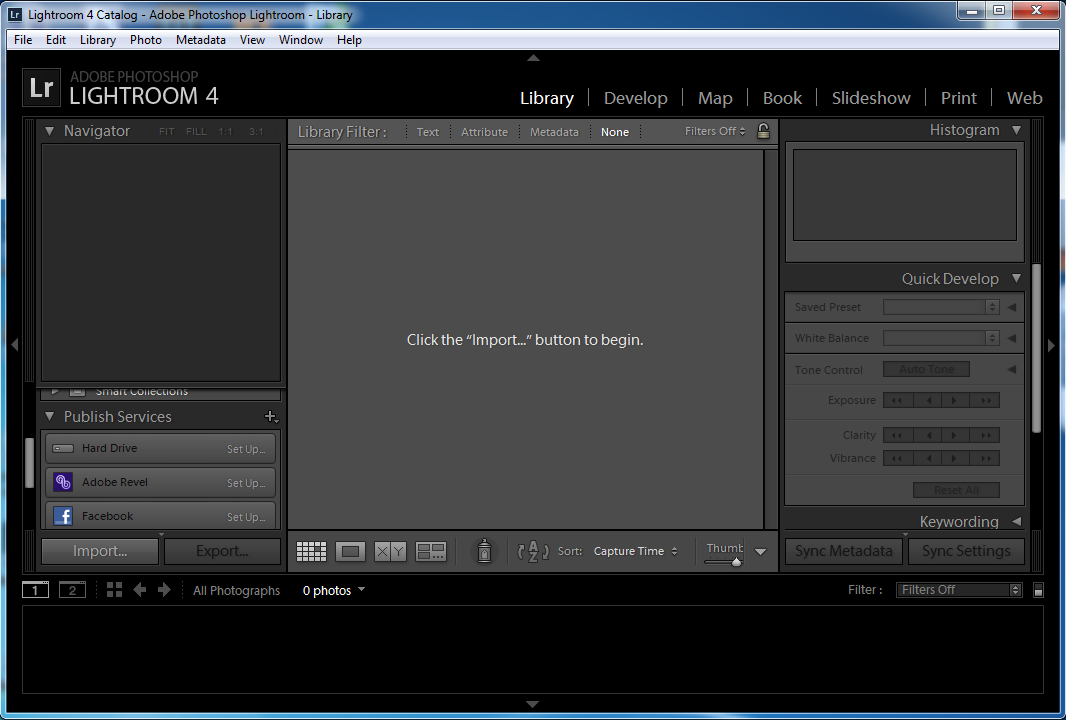The width and height of the screenshot is (1066, 720).
Task: Click the left panel scrollbar thumb
Action: (29, 463)
